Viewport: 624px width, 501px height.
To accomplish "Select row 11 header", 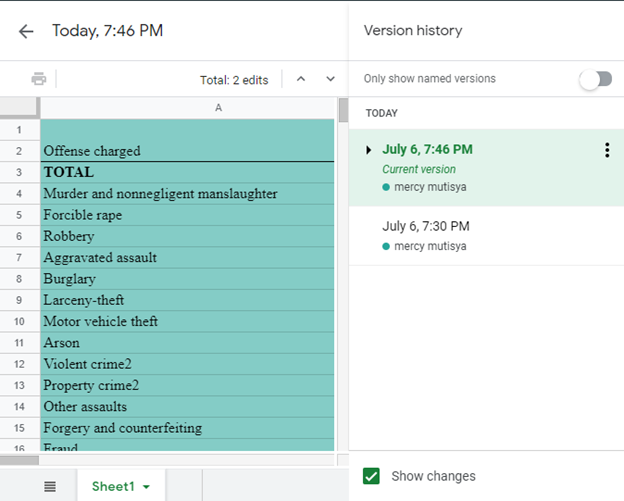I will point(19,343).
